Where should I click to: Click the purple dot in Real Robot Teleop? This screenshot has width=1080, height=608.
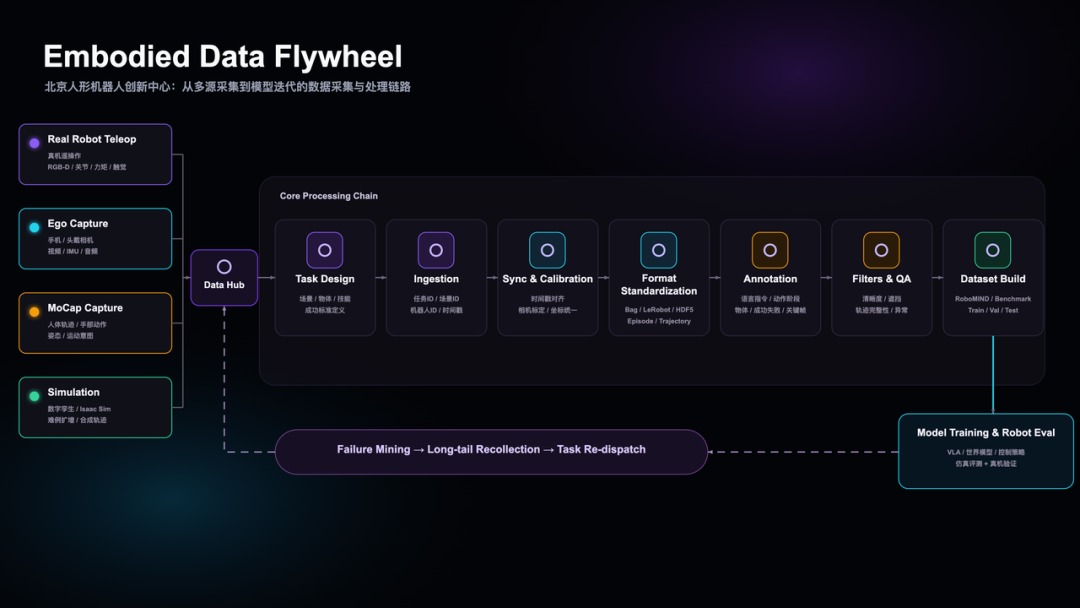pyautogui.click(x=34, y=143)
